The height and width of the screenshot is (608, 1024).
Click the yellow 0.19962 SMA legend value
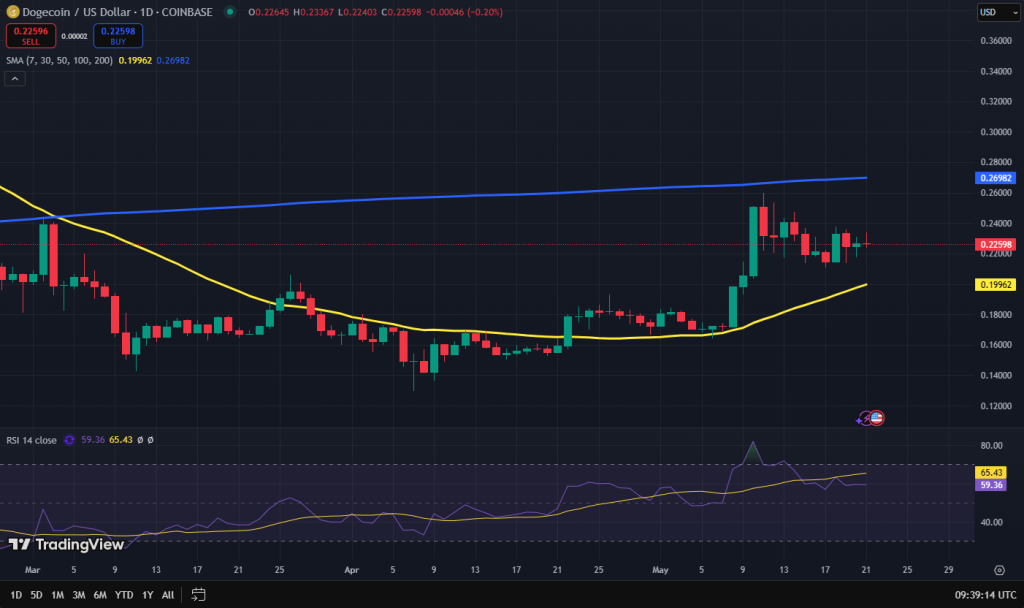click(x=135, y=60)
